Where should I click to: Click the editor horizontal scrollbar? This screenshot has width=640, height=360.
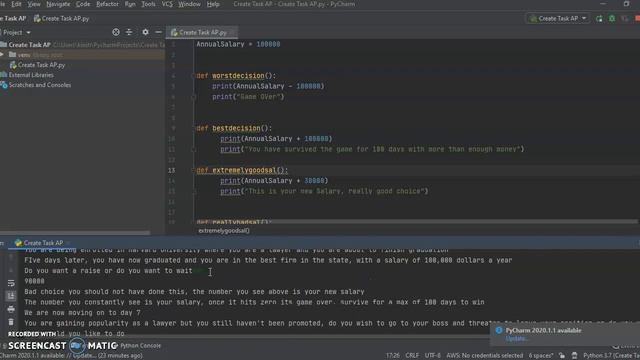click(416, 222)
